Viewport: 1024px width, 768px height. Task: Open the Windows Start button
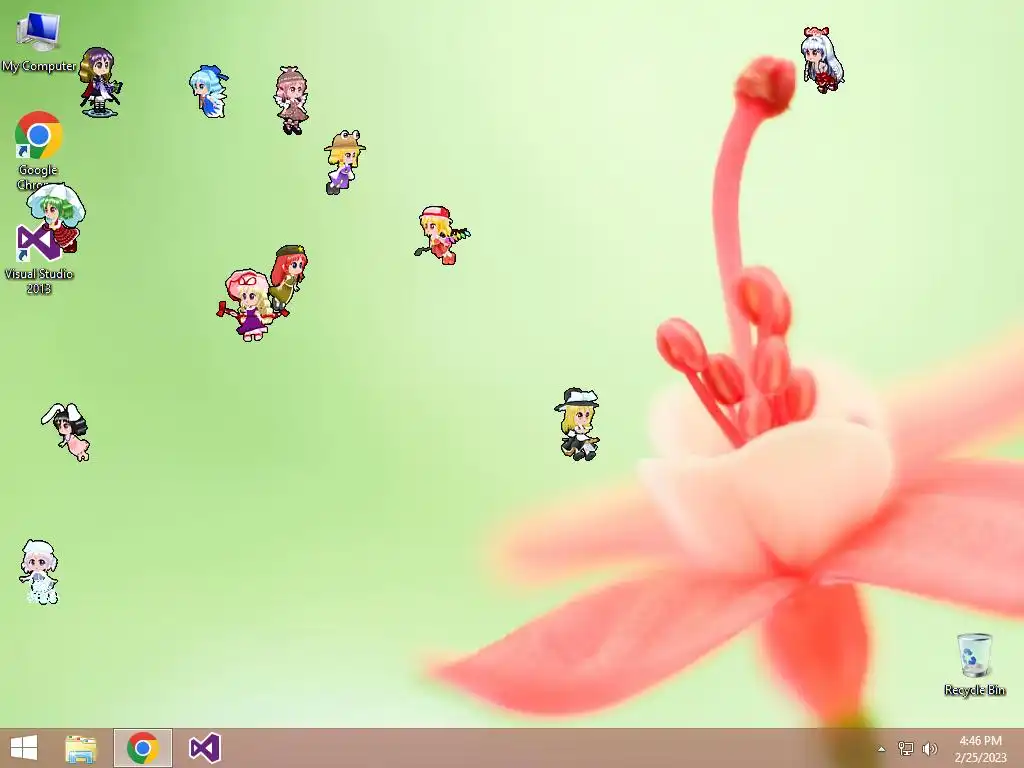click(24, 748)
